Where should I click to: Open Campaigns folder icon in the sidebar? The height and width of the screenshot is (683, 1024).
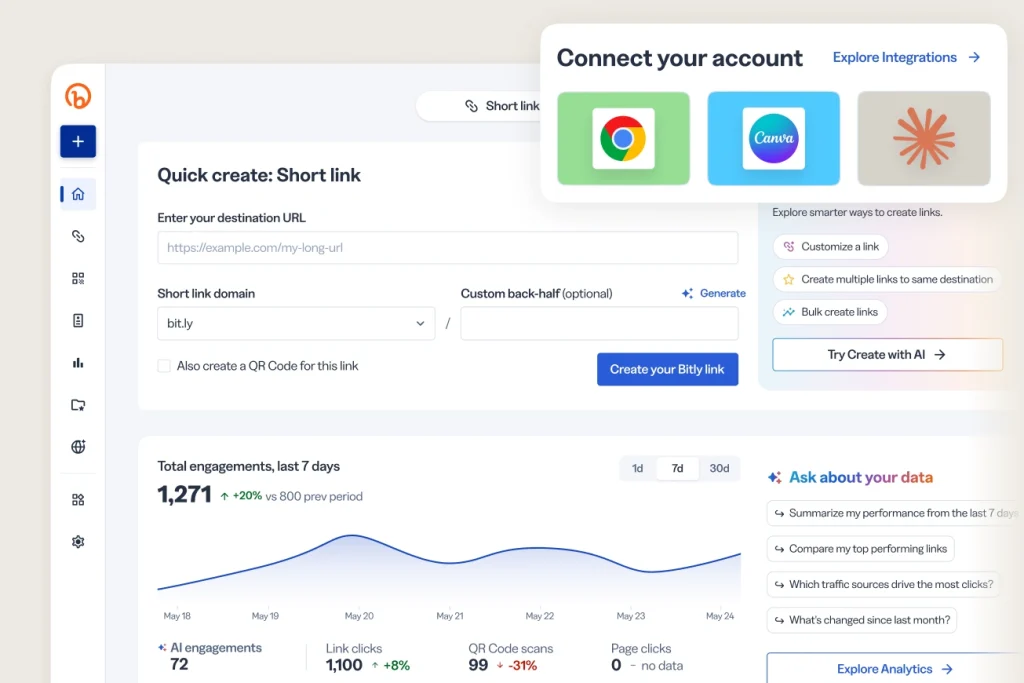(78, 405)
